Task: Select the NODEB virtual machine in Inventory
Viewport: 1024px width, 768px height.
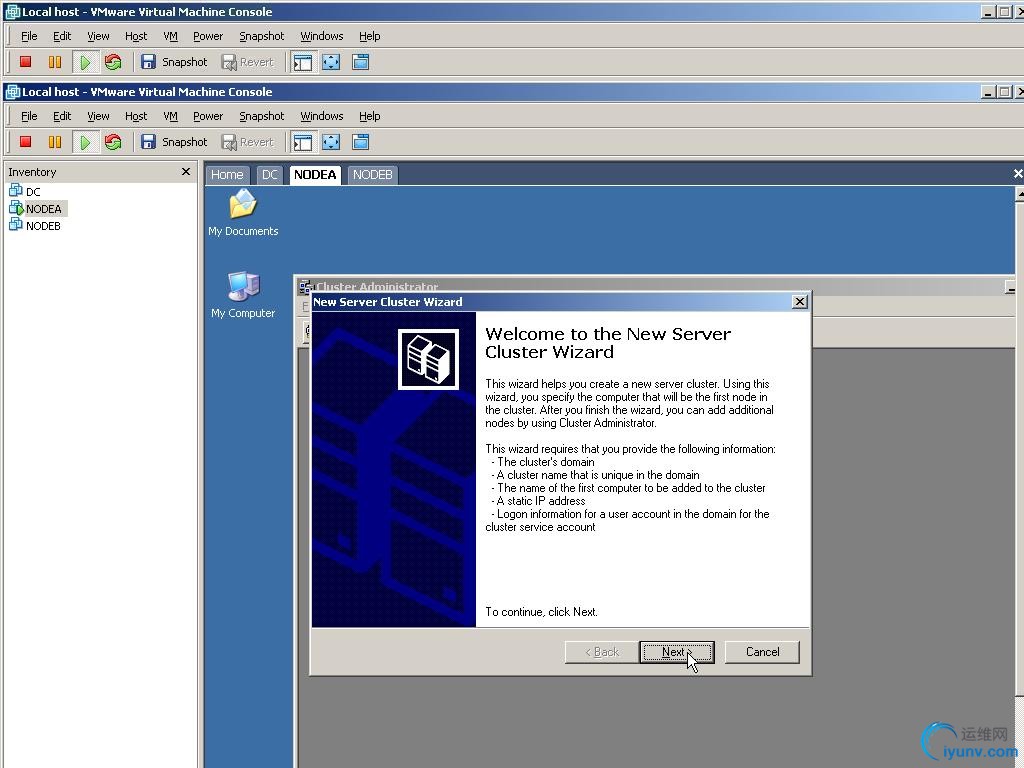Action: tap(35, 225)
